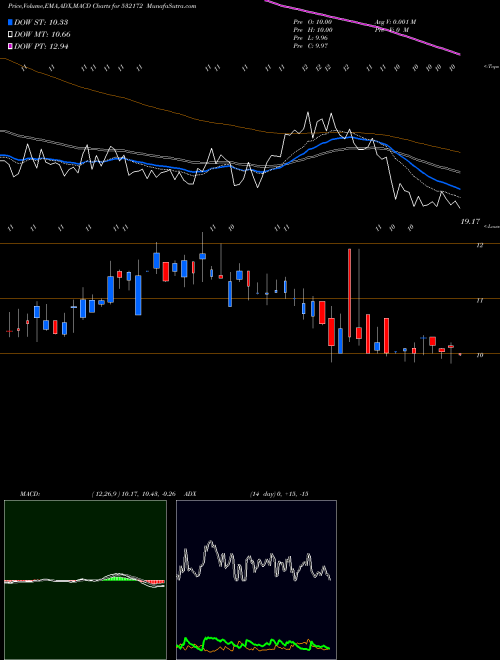Click the magenta DOW PT legend swatch
This screenshot has height=660, width=500.
pyautogui.click(x=10, y=46)
